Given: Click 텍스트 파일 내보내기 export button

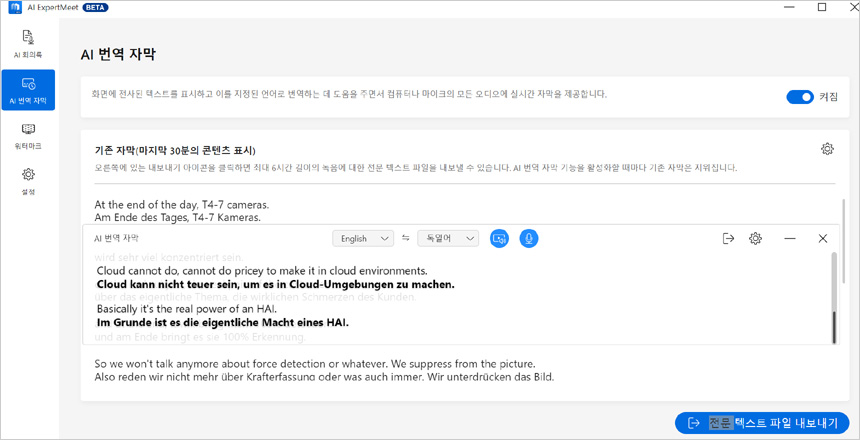Looking at the screenshot, I should pos(762,423).
